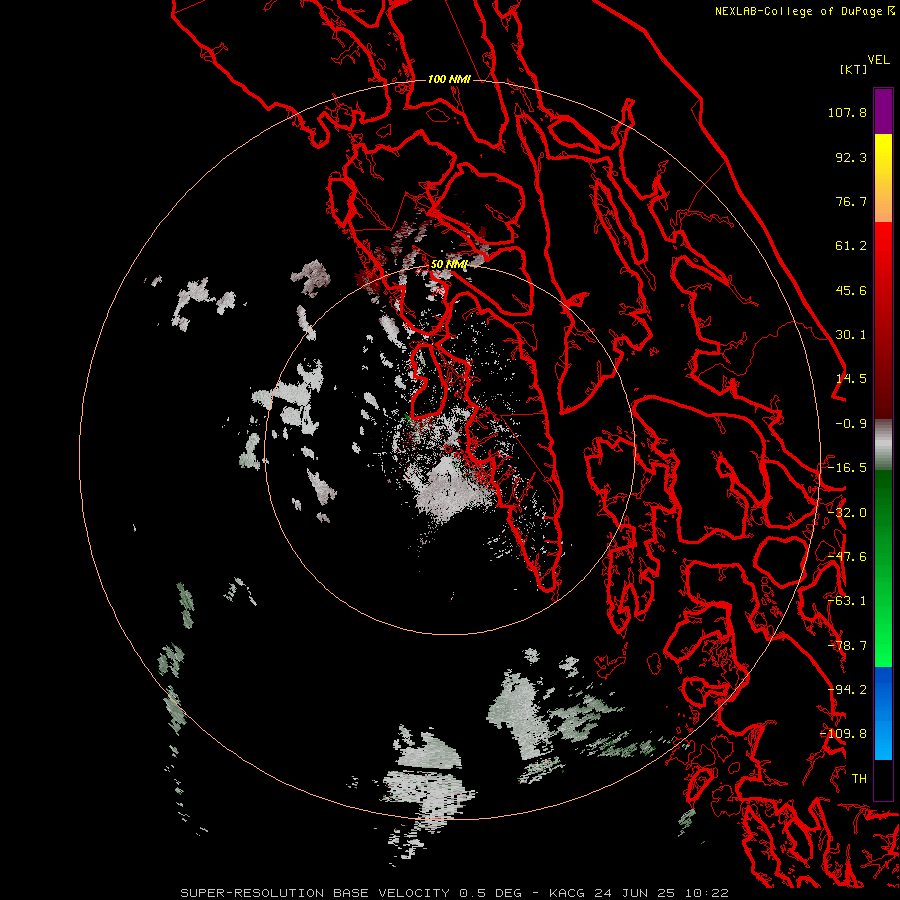Click the VEL legend title
900x900 pixels.
(878, 60)
